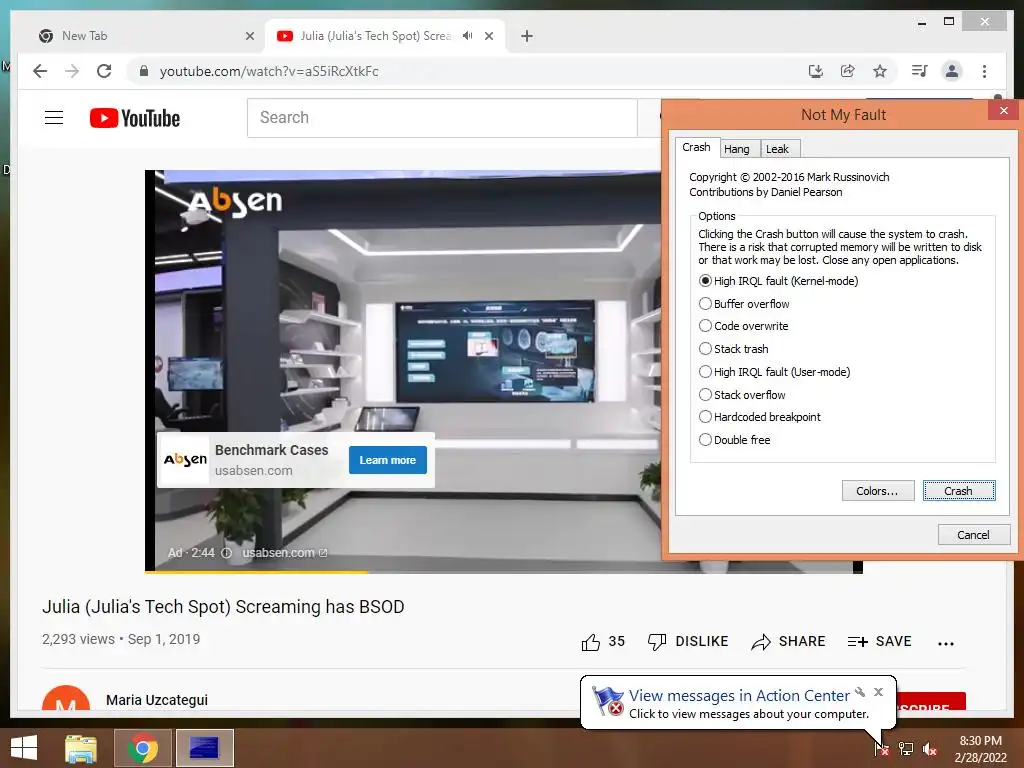
Task: Share the video
Action: click(x=788, y=641)
